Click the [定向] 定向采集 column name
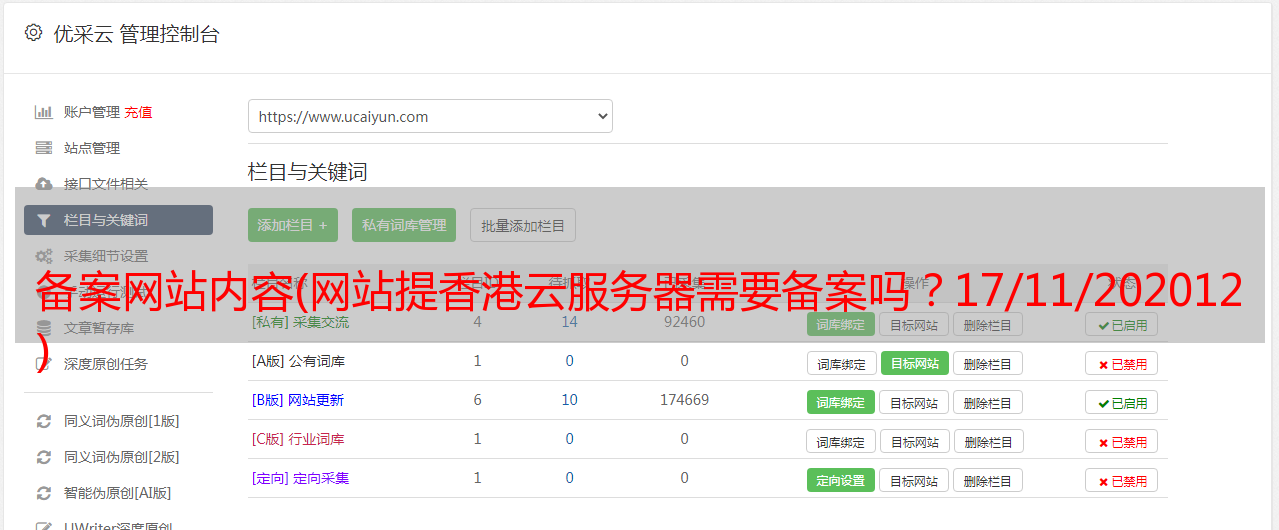This screenshot has height=530, width=1279. point(300,478)
